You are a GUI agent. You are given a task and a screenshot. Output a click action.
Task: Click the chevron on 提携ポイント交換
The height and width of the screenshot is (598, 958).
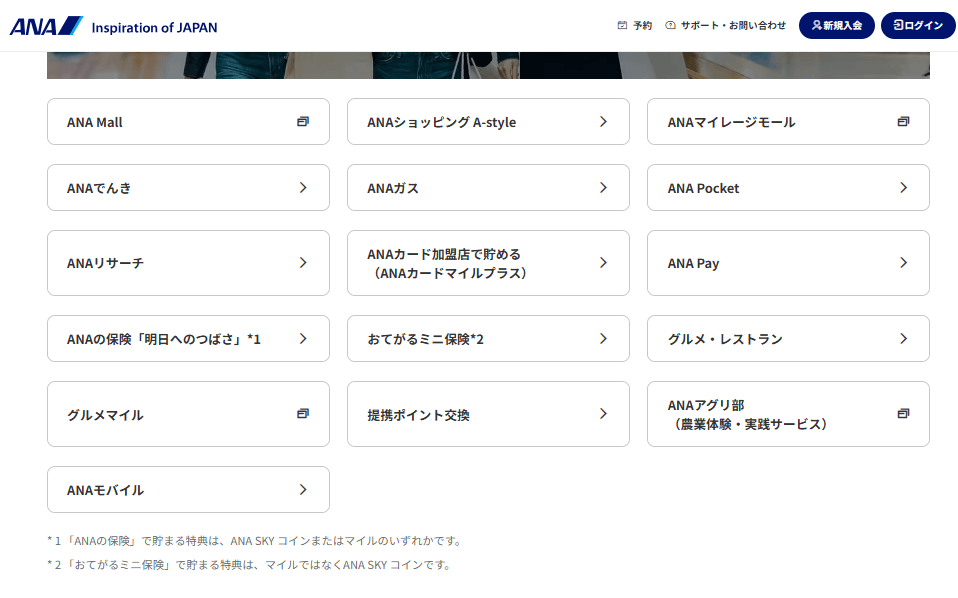tap(603, 414)
